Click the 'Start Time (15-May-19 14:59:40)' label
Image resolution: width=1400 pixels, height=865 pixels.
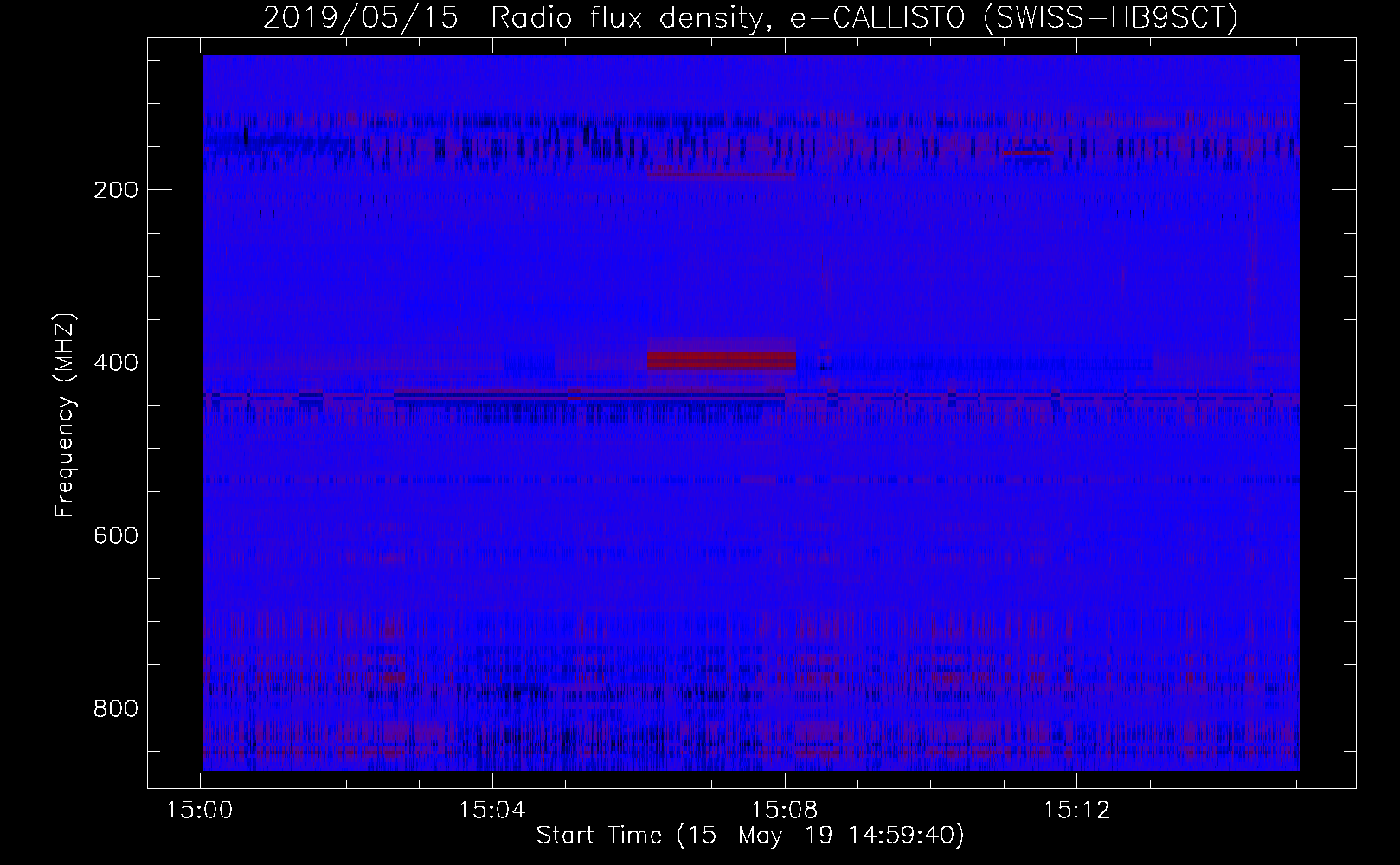750,836
